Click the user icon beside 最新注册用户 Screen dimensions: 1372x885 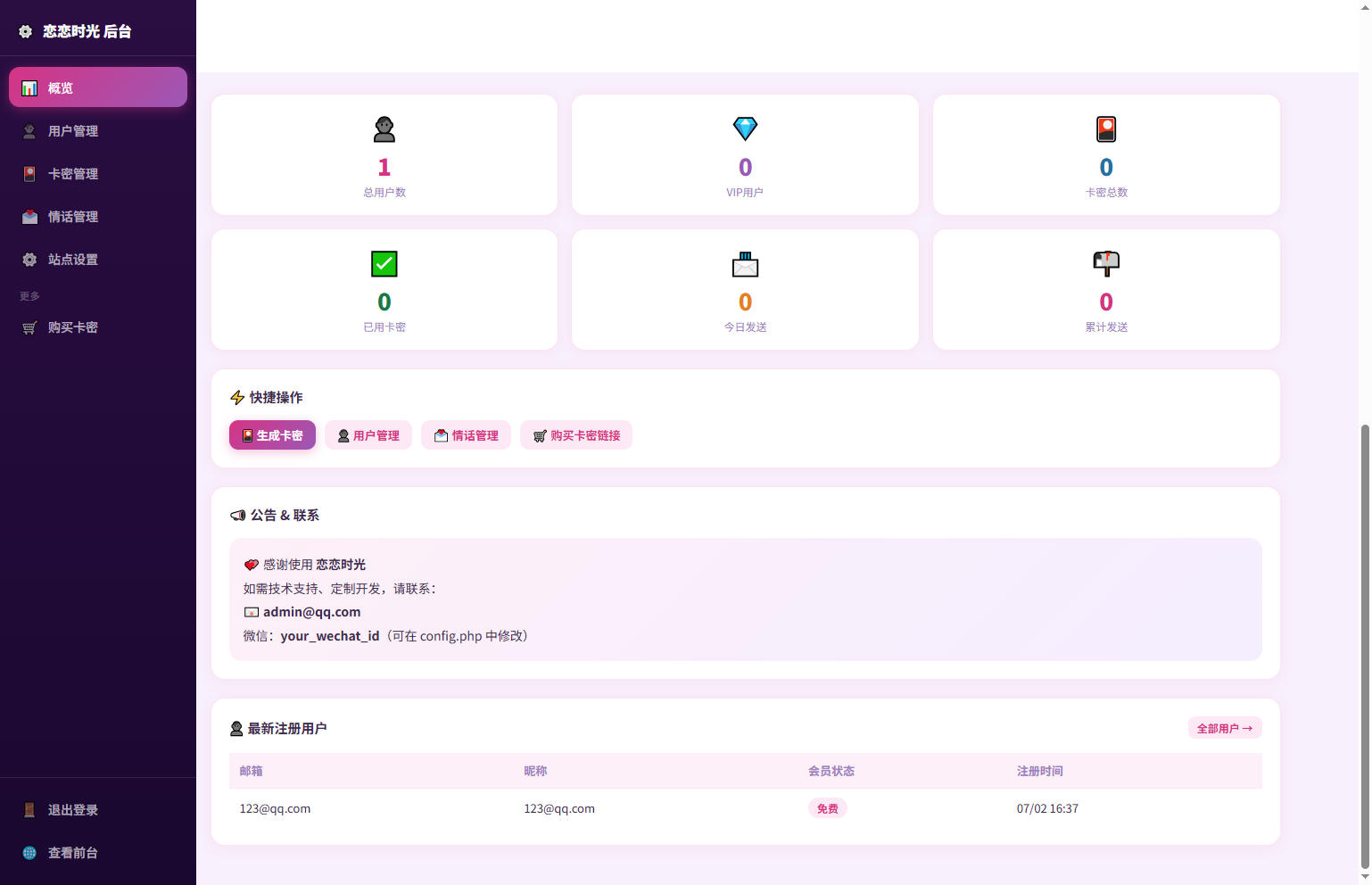(236, 729)
